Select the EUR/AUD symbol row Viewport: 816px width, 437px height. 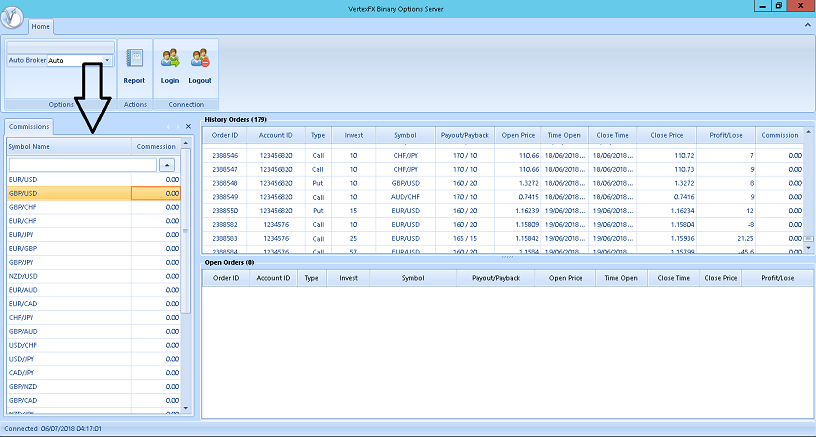coord(94,290)
